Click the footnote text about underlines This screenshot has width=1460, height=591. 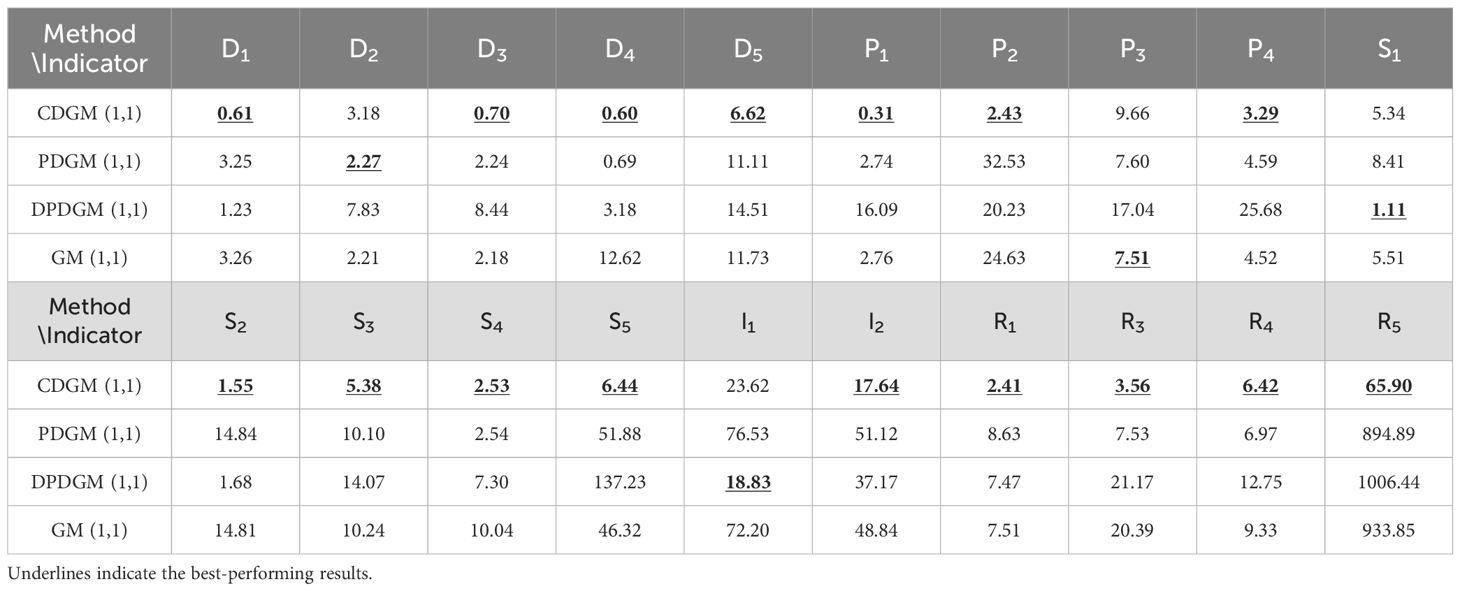coord(189,575)
